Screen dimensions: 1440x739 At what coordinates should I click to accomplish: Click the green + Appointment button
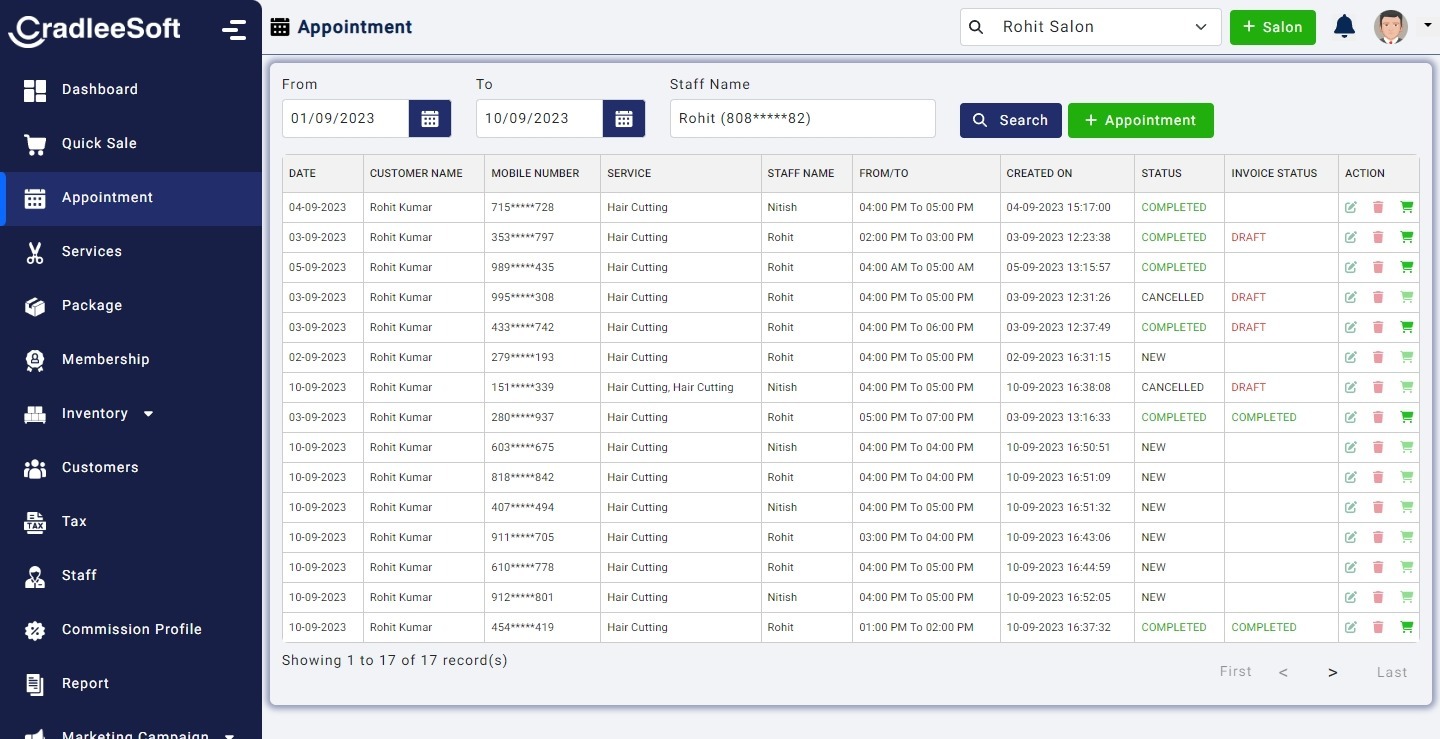click(x=1140, y=120)
